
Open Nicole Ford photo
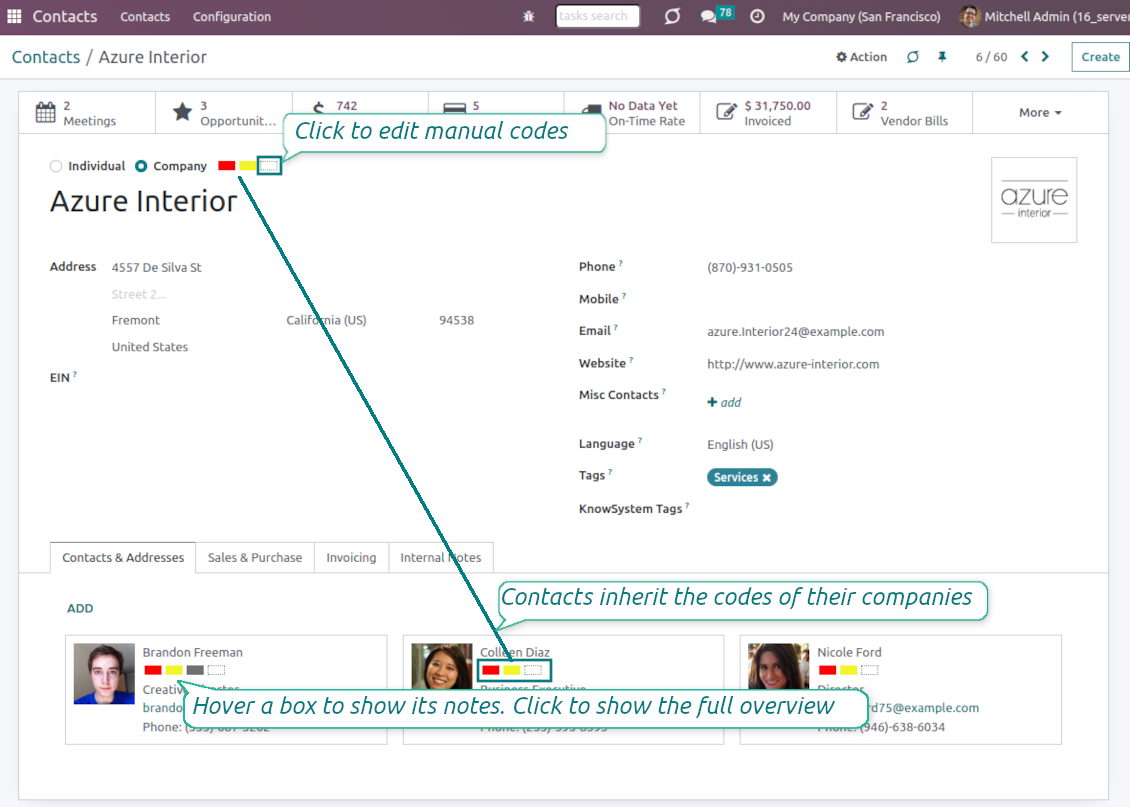778,666
